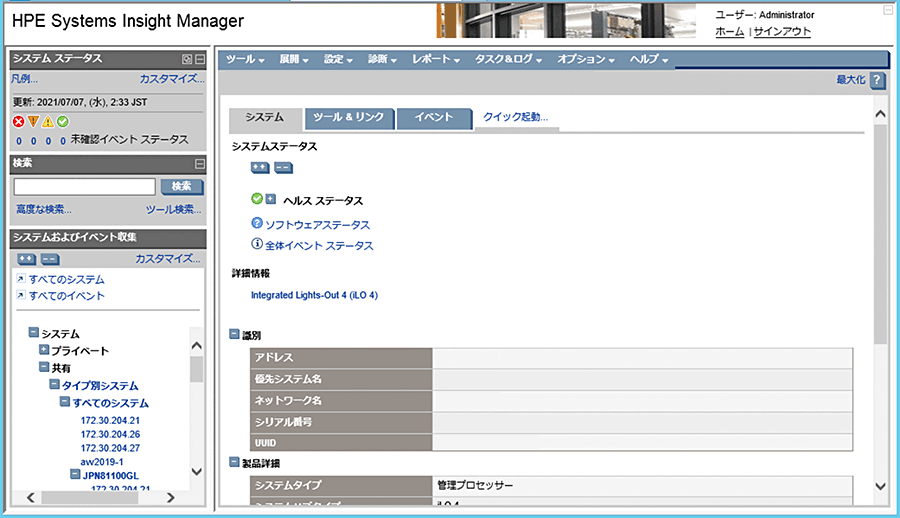The height and width of the screenshot is (518, 900).
Task: Open the 凡例 legend link
Action: [x=24, y=79]
